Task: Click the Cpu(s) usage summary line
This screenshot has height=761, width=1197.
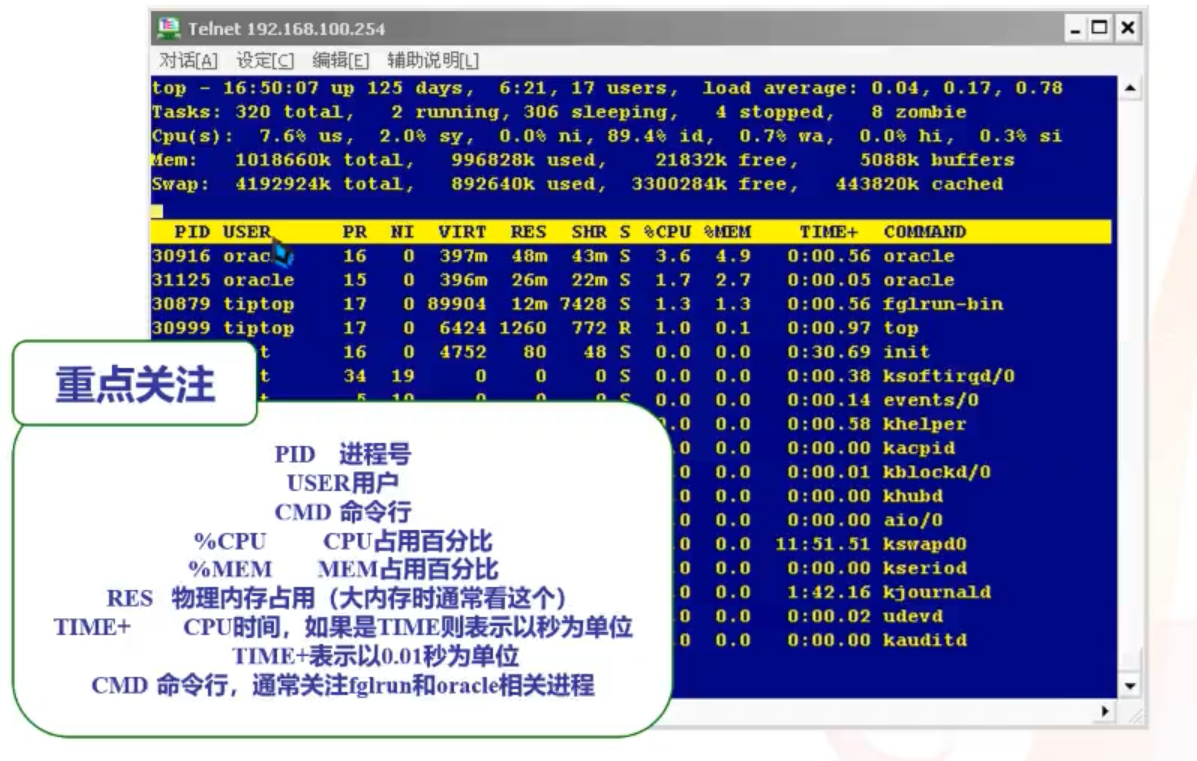Action: coord(607,136)
